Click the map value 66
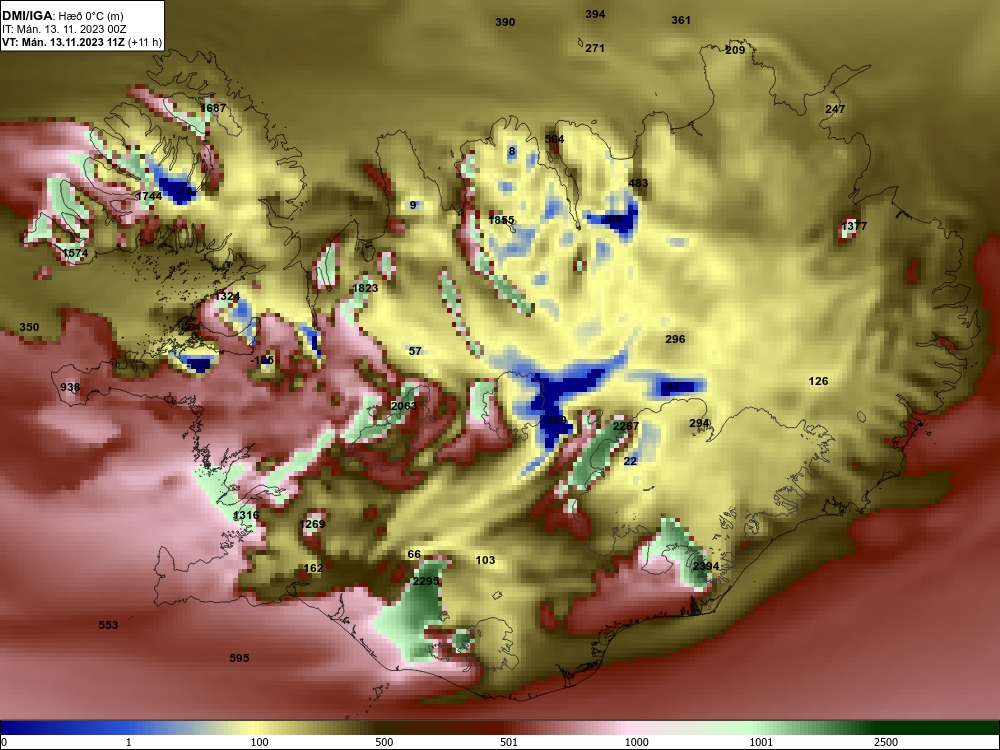The height and width of the screenshot is (750, 1000). click(x=414, y=554)
